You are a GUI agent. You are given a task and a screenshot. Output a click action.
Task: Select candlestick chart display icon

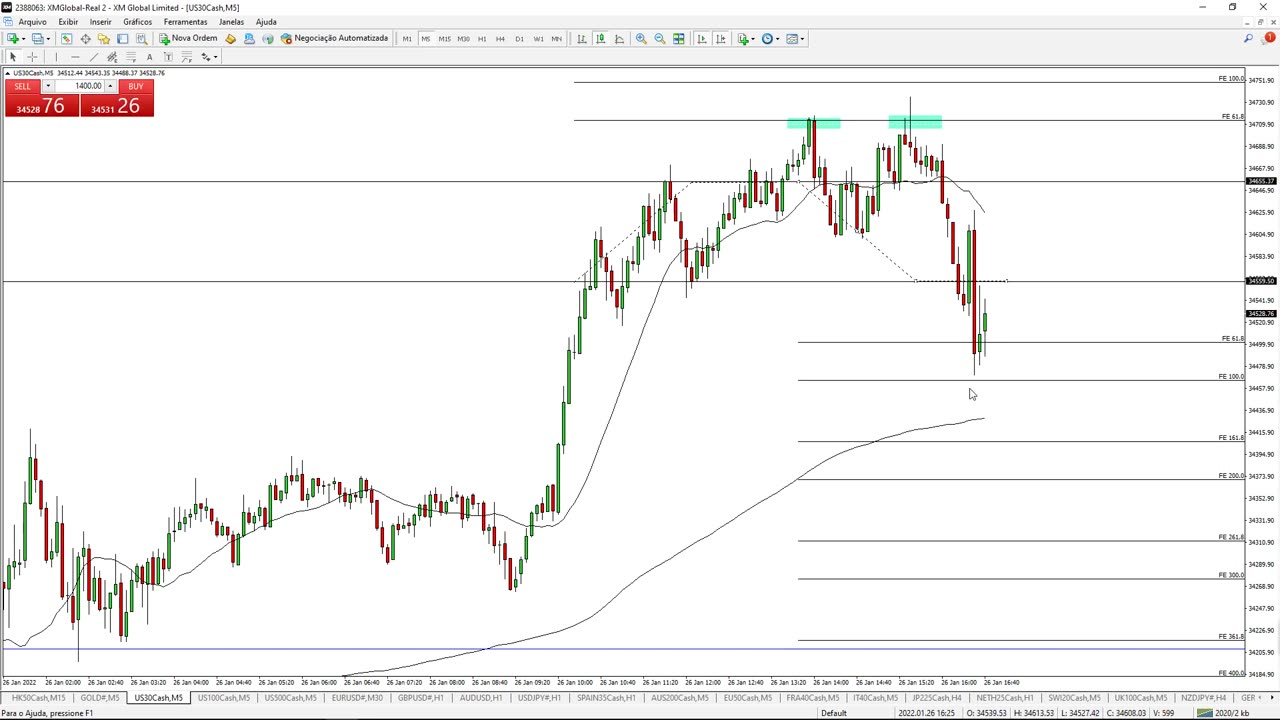[600, 39]
